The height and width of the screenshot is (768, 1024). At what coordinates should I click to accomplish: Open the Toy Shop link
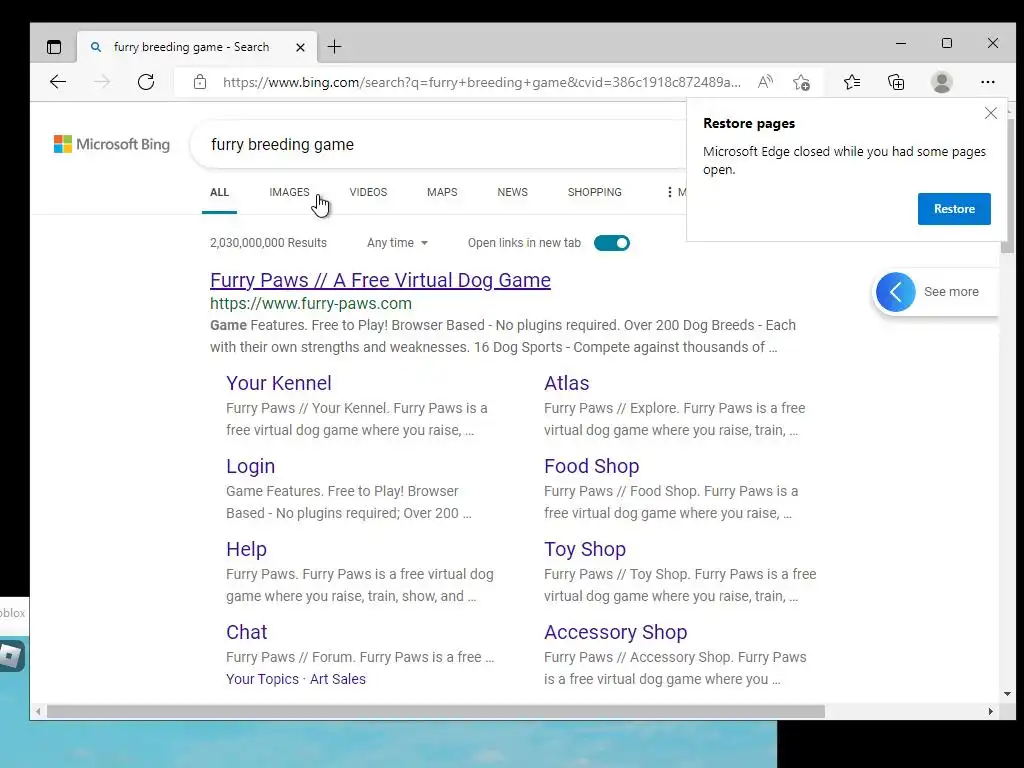pos(585,549)
